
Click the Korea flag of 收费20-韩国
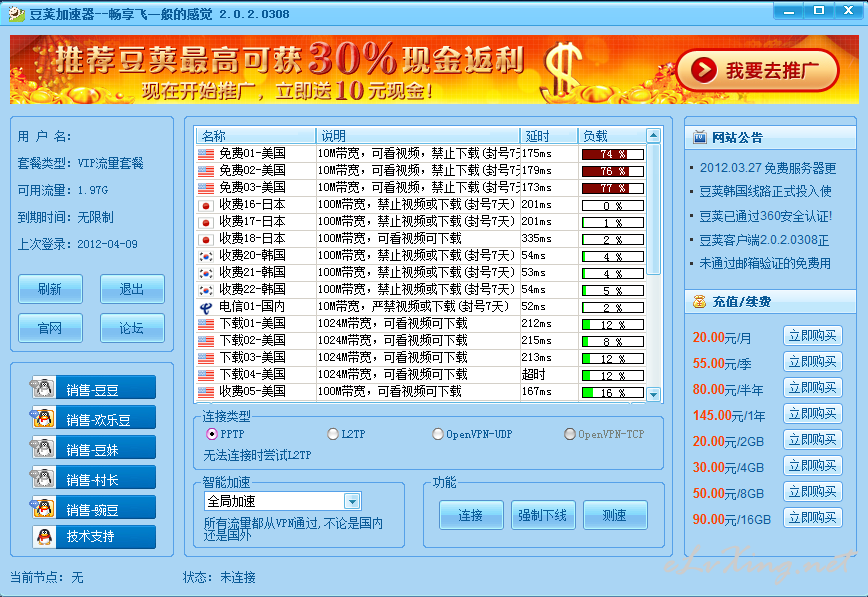206,256
